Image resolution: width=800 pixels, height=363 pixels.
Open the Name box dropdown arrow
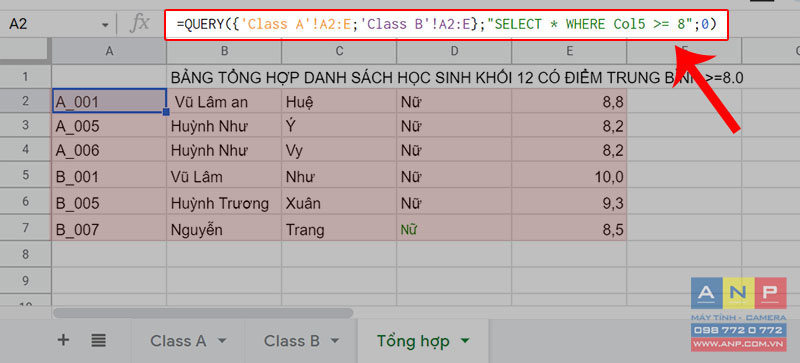[x=105, y=25]
